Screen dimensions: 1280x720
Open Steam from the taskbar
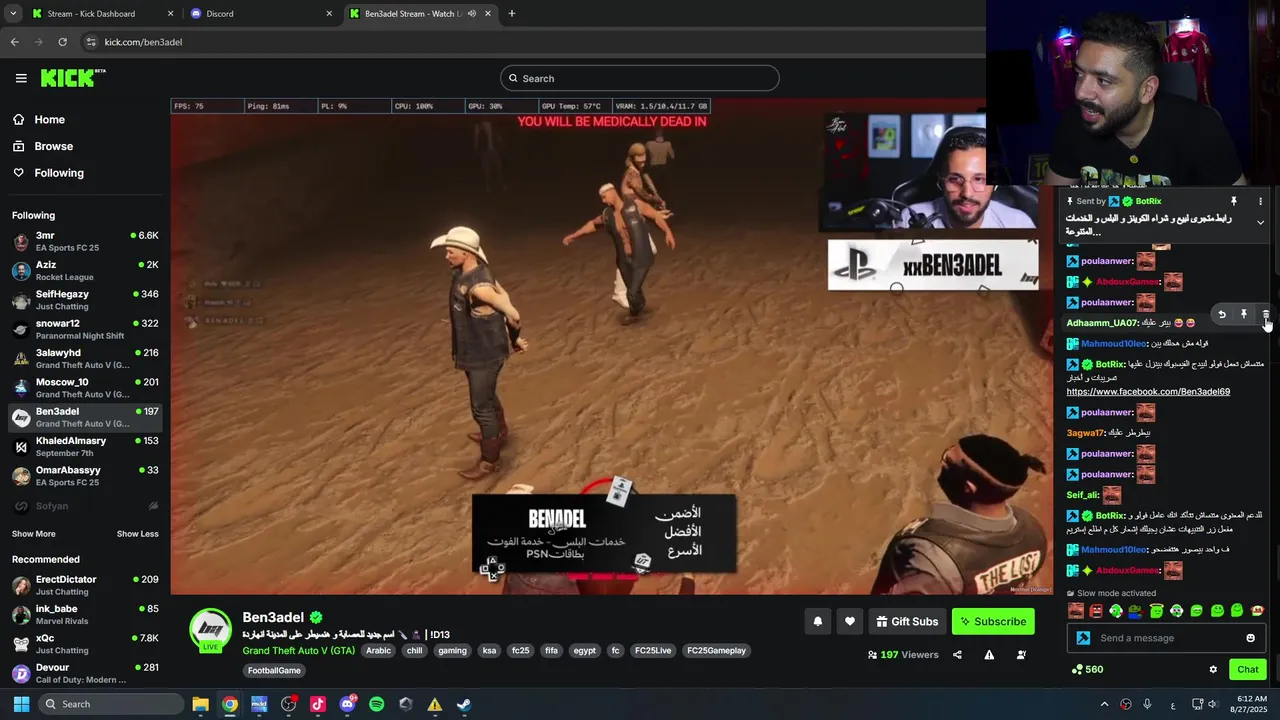click(464, 704)
